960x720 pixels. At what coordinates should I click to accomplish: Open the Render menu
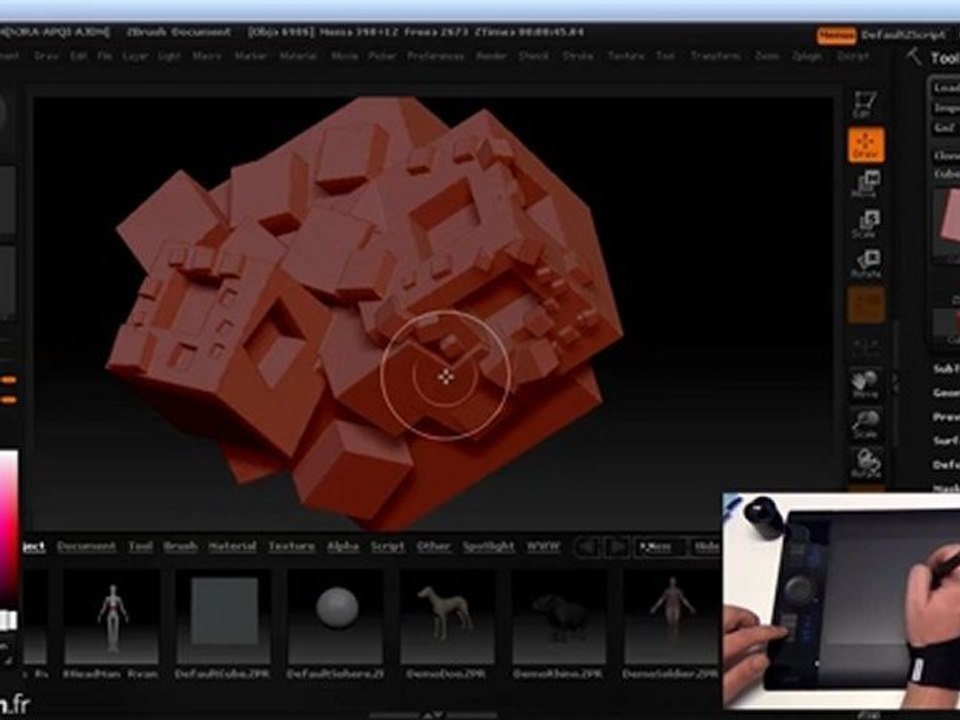(491, 56)
